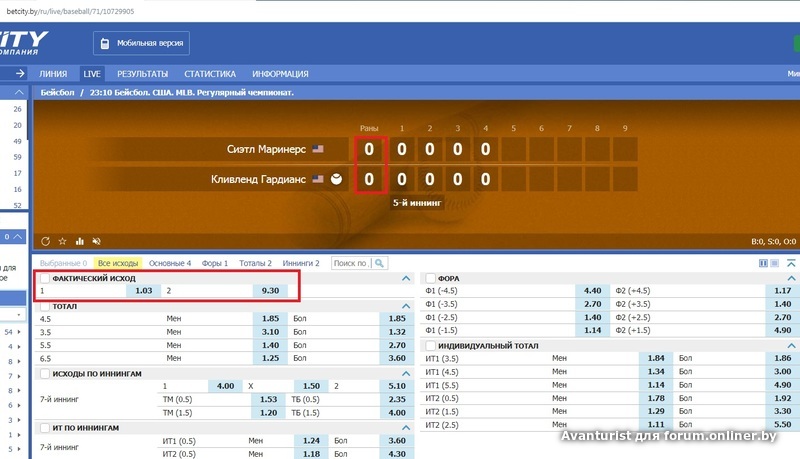Tick the ТОТАЛ checkbox
This screenshot has width=800, height=459.
tap(45, 307)
